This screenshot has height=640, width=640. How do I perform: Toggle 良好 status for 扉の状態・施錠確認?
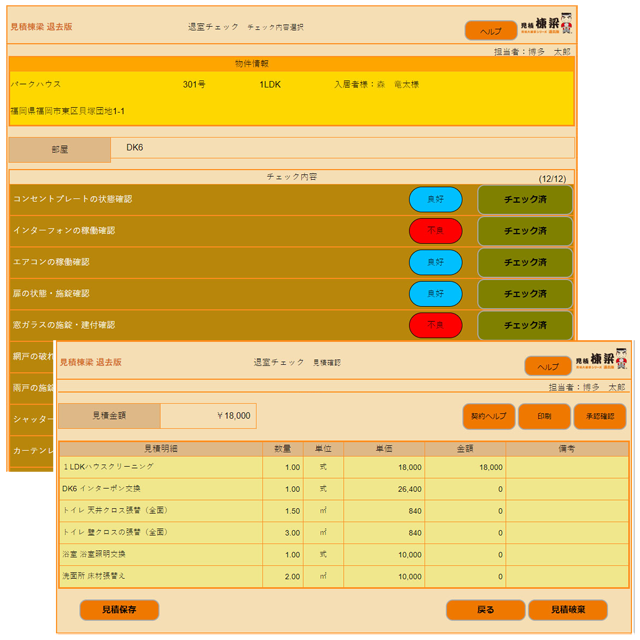click(435, 294)
